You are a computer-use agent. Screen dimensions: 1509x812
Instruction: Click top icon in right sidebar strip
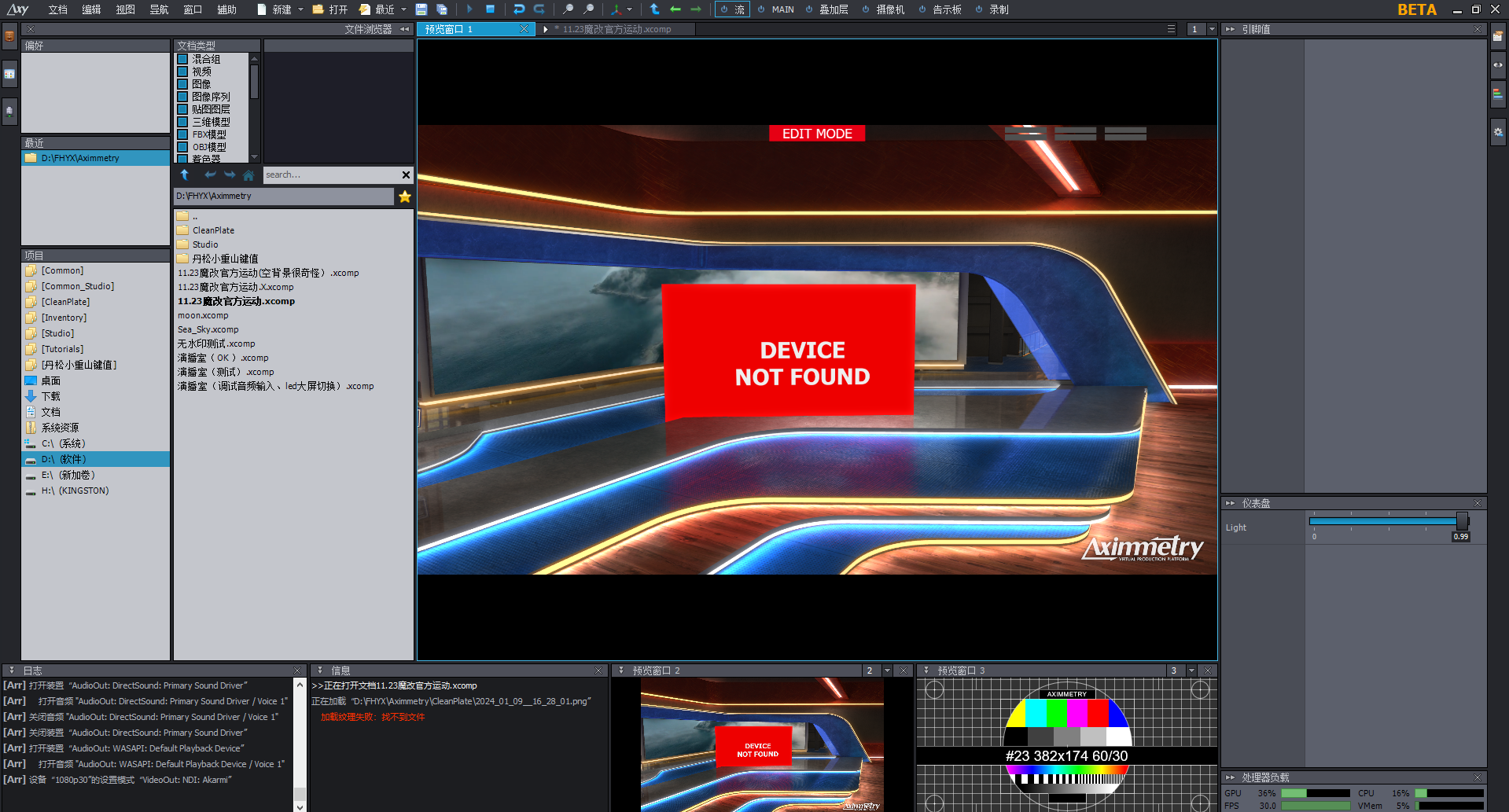(x=1498, y=36)
